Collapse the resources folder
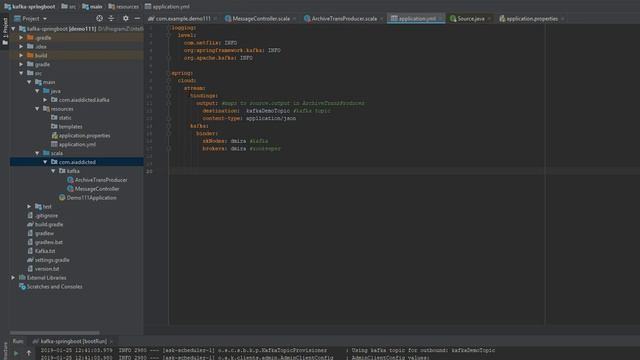The image size is (640, 360). [x=37, y=109]
